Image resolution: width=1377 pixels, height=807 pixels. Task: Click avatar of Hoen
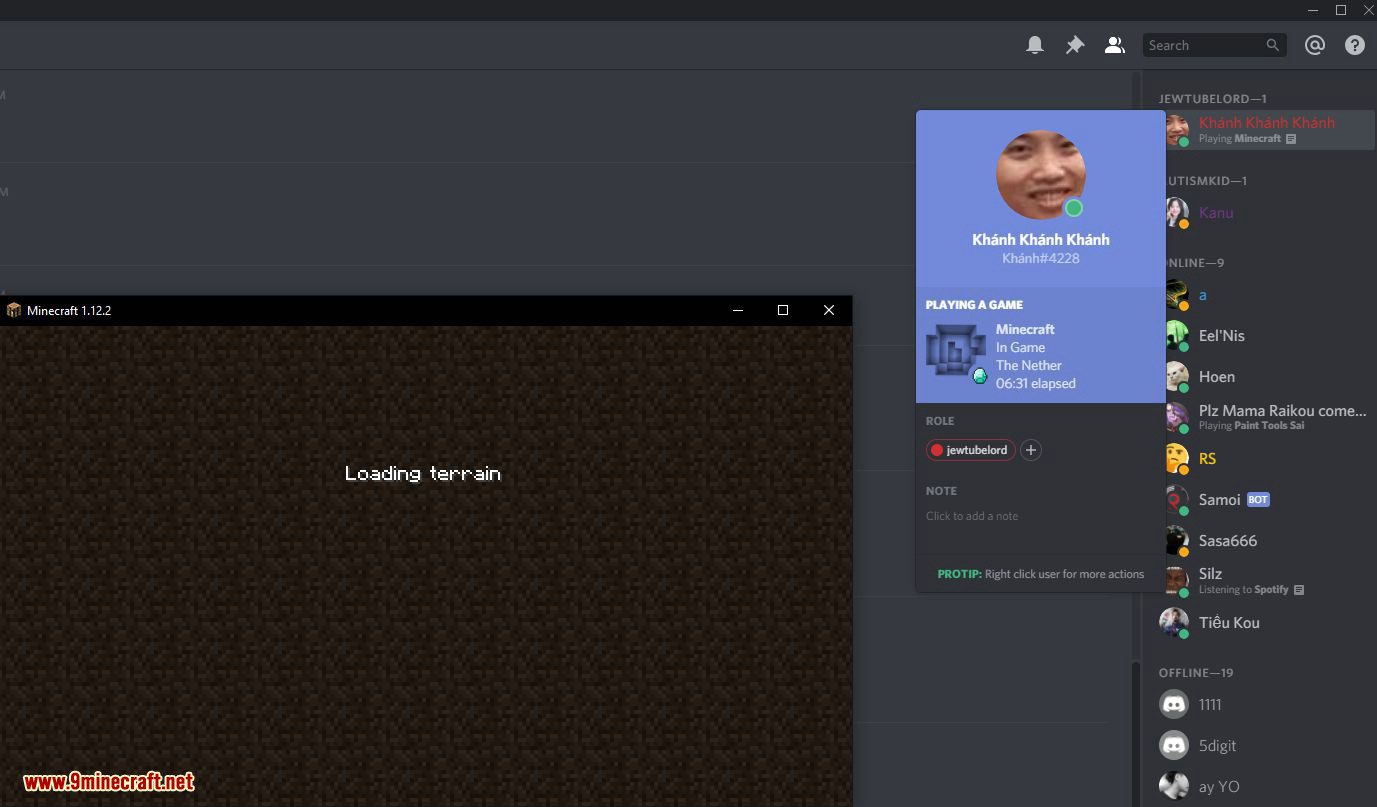tap(1175, 377)
